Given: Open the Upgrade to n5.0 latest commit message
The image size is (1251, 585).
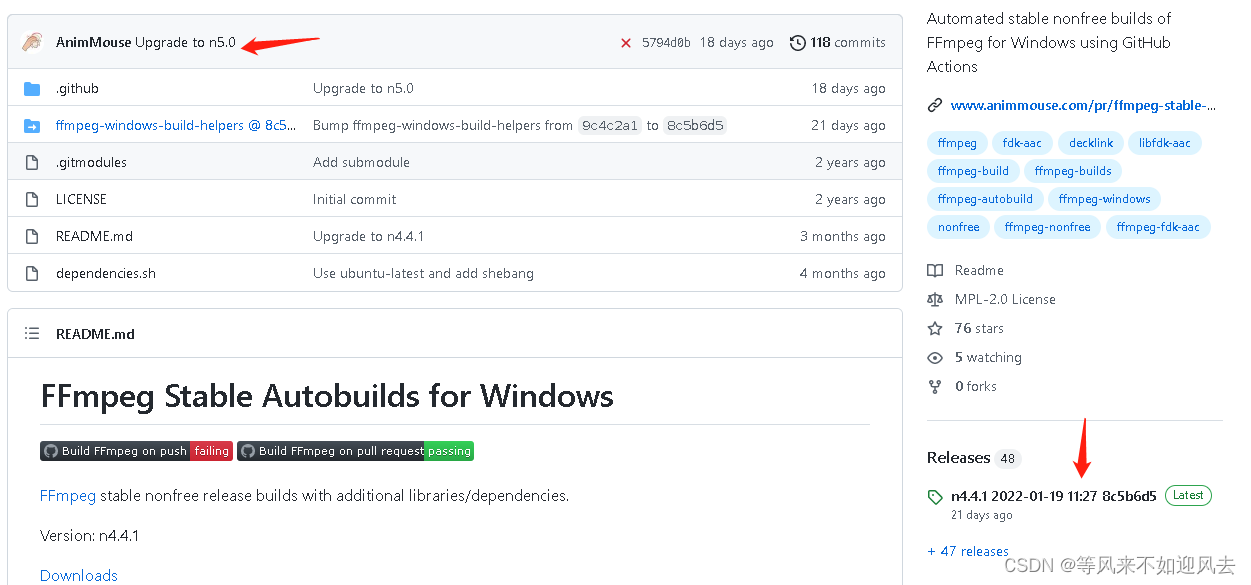Looking at the screenshot, I should 185,43.
